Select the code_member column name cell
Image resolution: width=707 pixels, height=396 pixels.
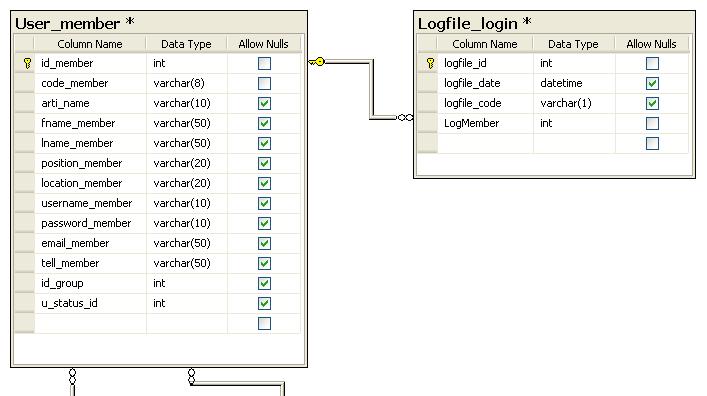pyautogui.click(x=90, y=83)
